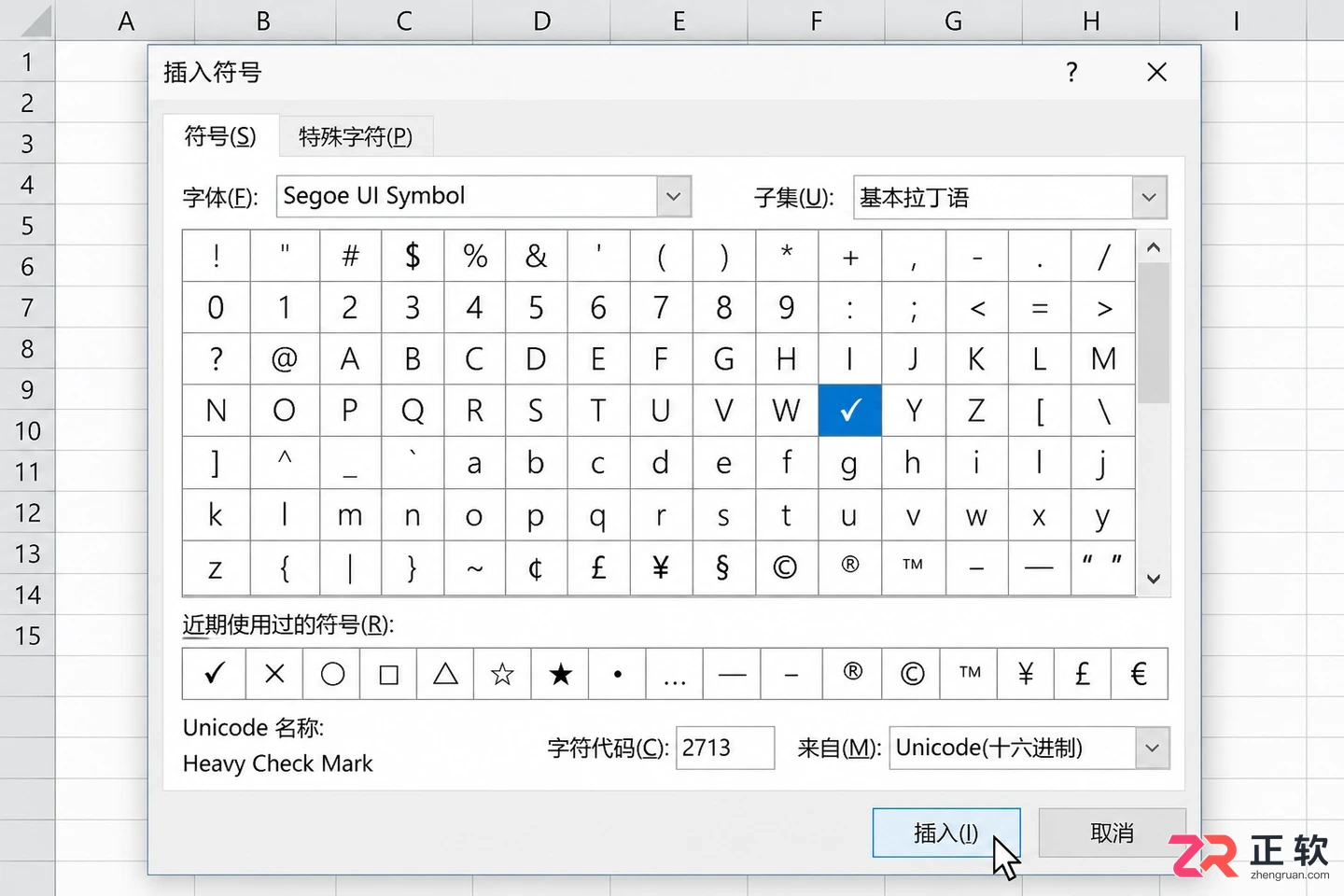This screenshot has height=896, width=1344.
Task: Select the trademark ™ symbol in the grid
Action: click(913, 567)
